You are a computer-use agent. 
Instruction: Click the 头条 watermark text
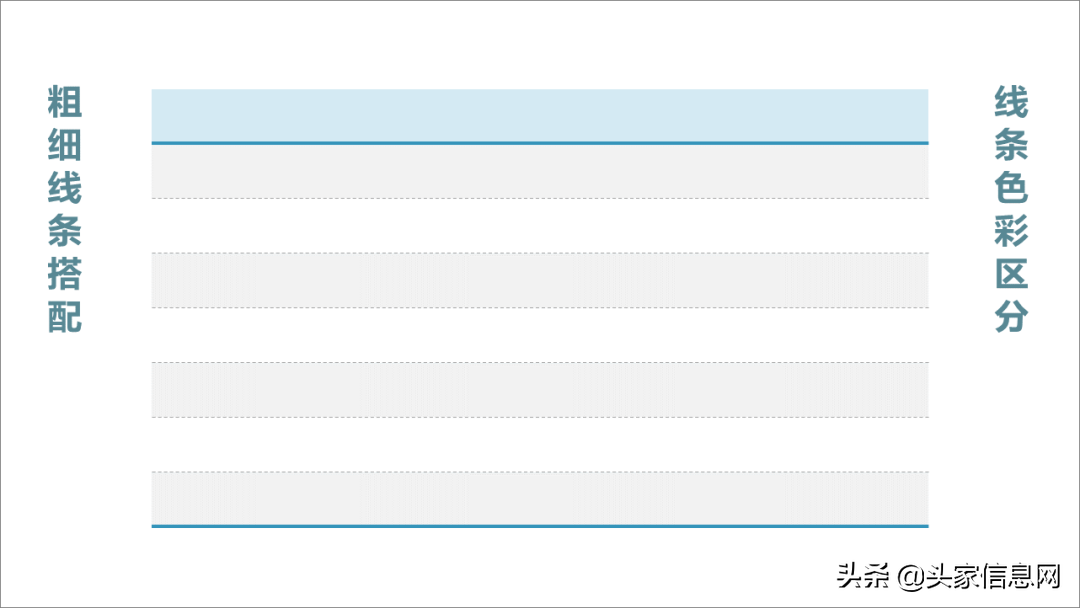(x=863, y=576)
